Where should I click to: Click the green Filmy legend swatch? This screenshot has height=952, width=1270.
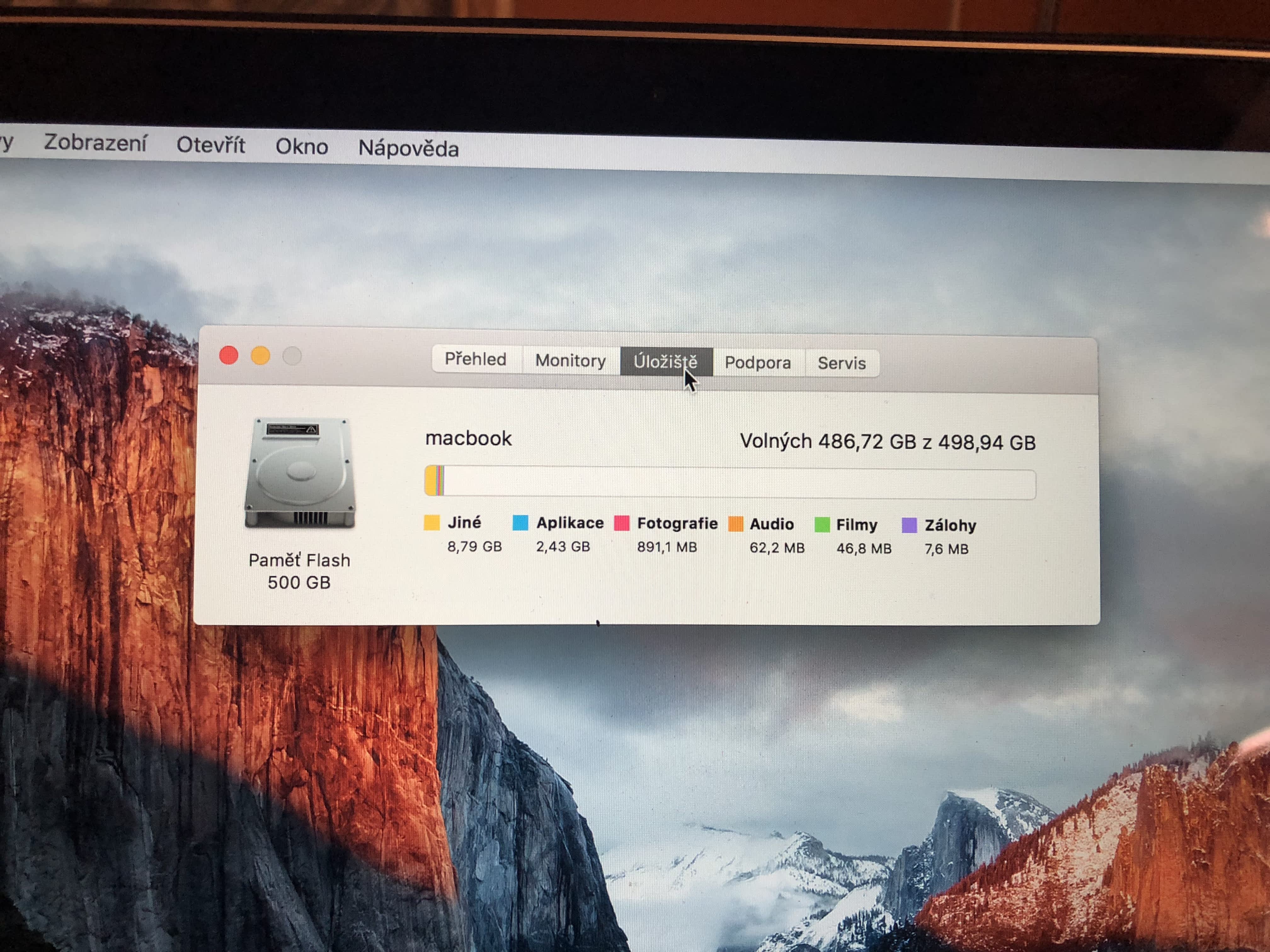[821, 524]
